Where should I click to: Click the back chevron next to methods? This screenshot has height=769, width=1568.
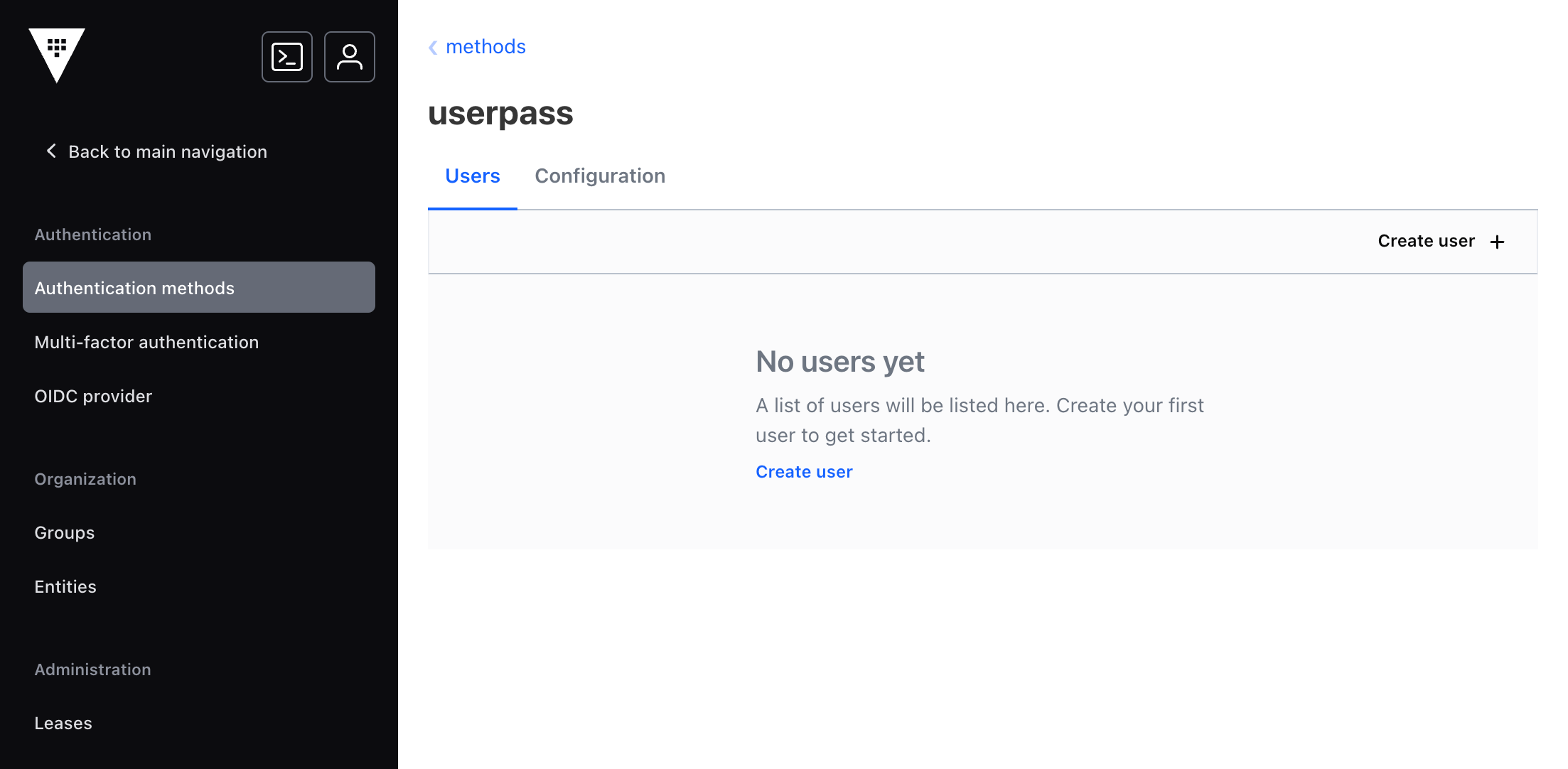[433, 48]
